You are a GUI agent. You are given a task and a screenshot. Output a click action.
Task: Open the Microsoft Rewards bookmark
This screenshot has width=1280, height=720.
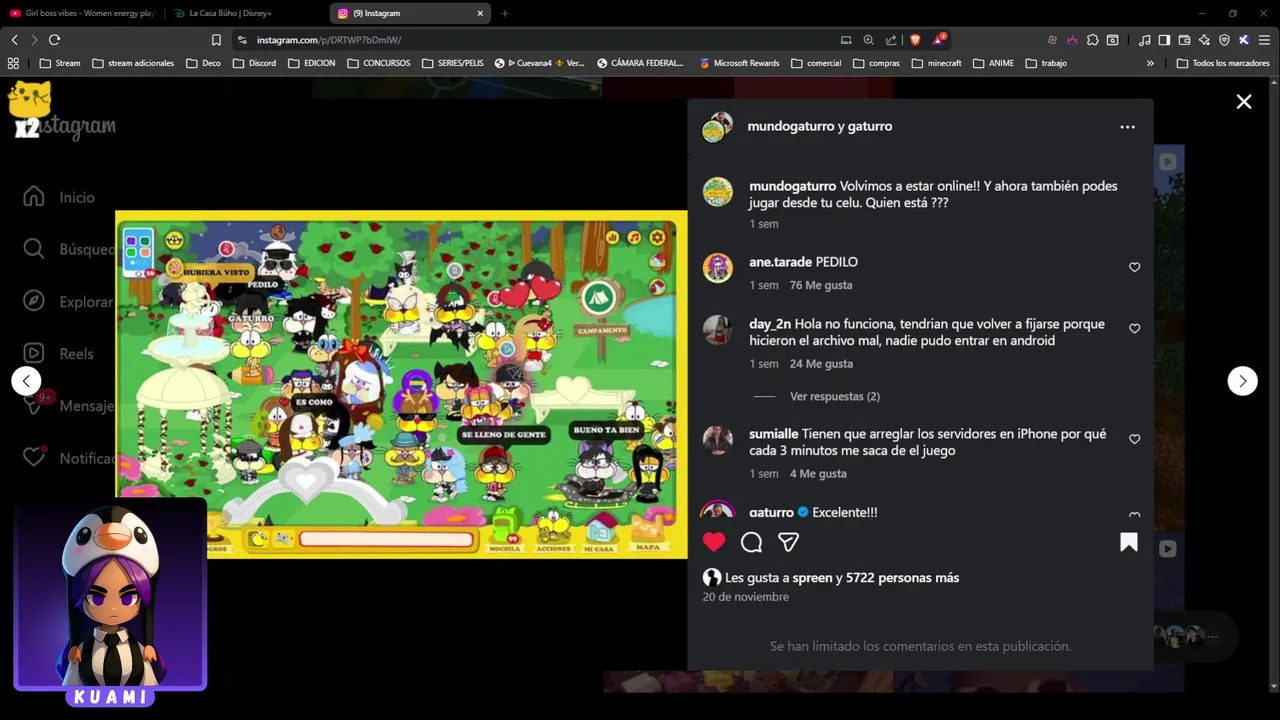(739, 63)
